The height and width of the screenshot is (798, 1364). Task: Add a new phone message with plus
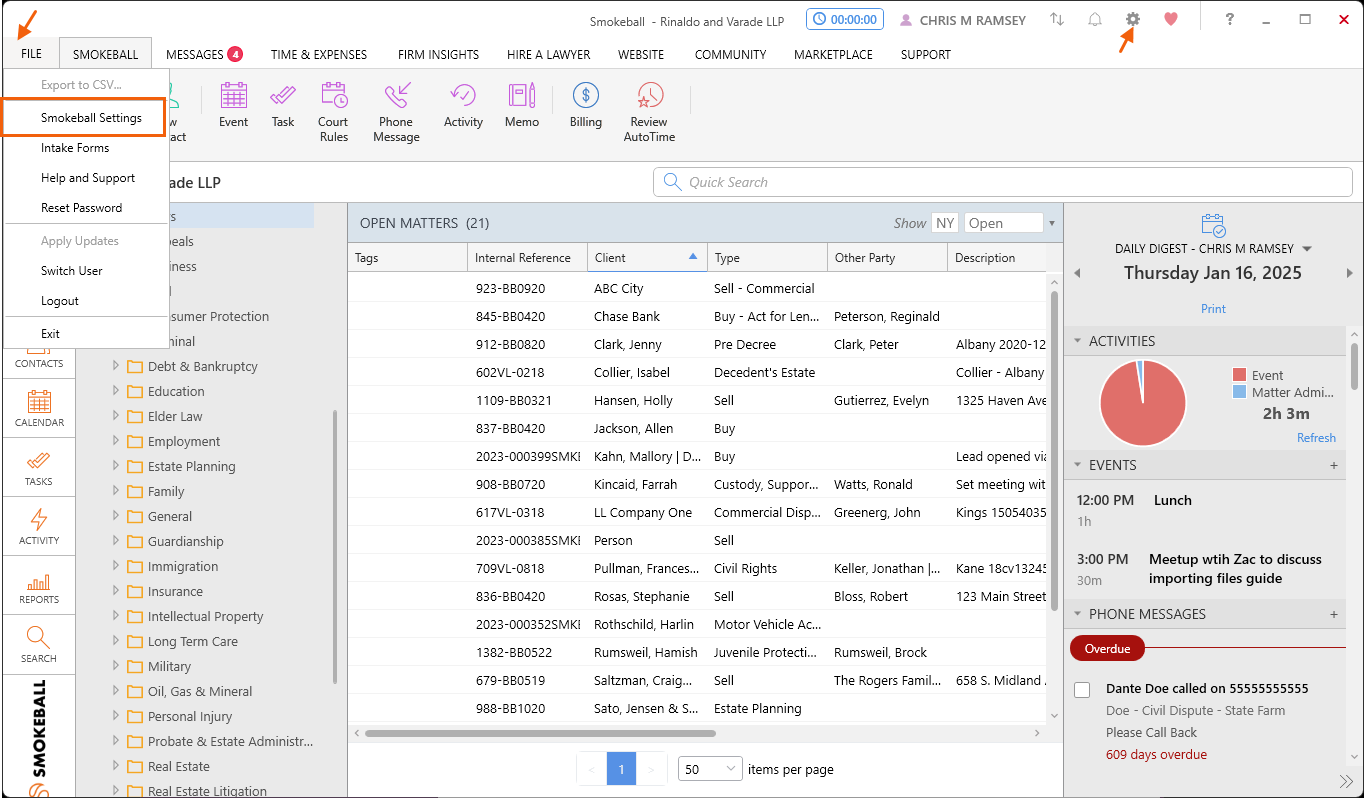[1334, 614]
